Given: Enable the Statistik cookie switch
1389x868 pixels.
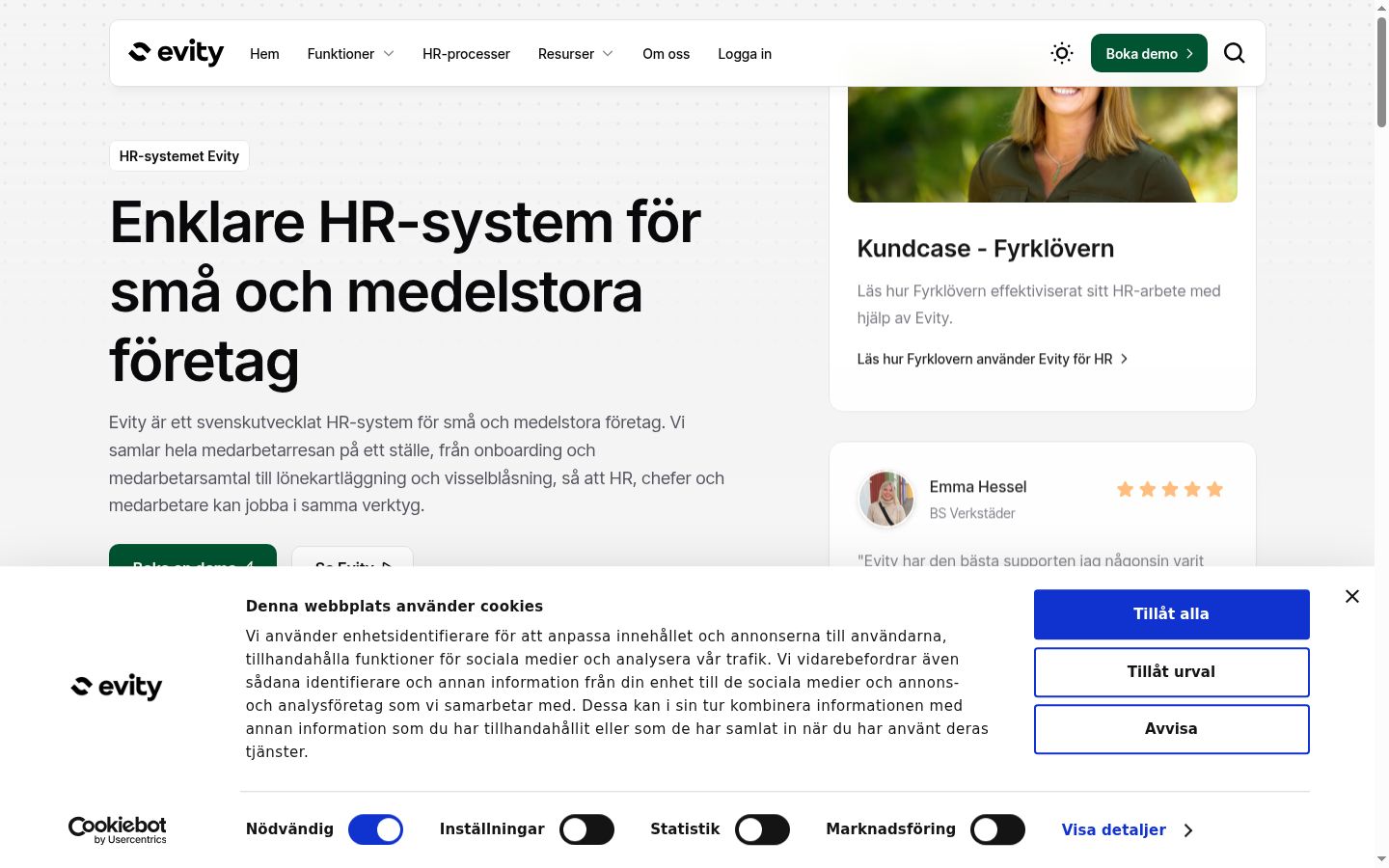Looking at the screenshot, I should [762, 829].
